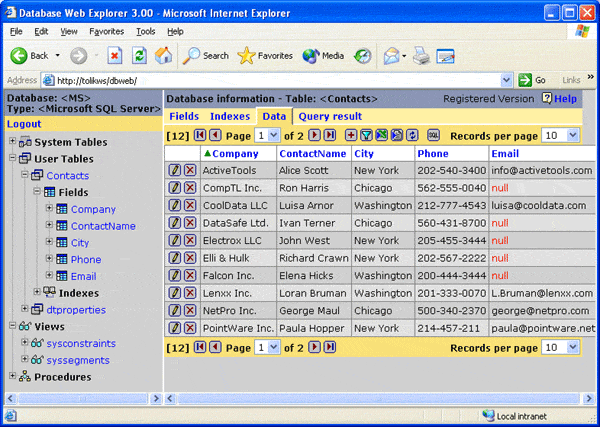
Task: Go to last page in top pager
Action: (x=330, y=135)
